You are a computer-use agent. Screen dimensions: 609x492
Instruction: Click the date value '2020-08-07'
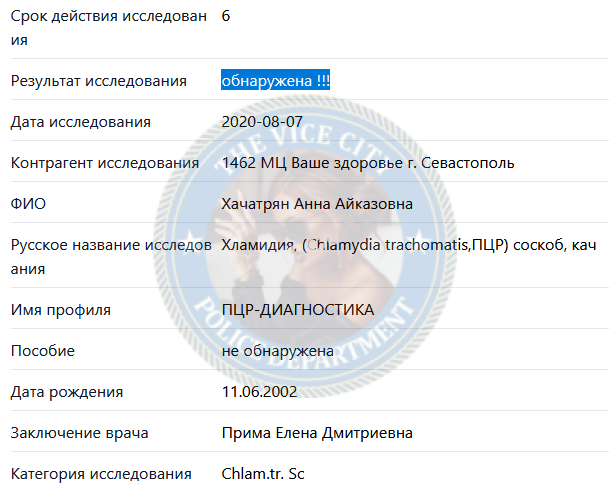point(262,122)
